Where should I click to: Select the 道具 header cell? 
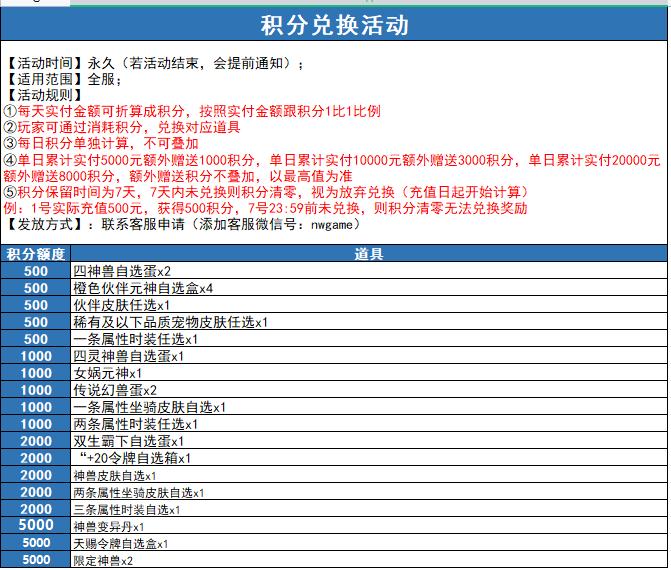click(x=369, y=254)
